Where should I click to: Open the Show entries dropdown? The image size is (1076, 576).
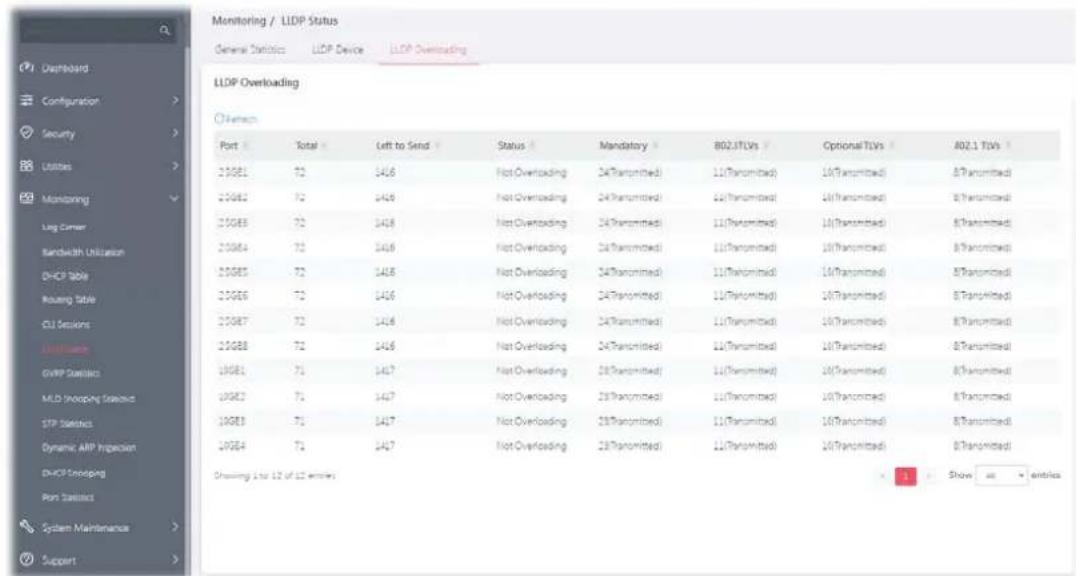point(1003,476)
